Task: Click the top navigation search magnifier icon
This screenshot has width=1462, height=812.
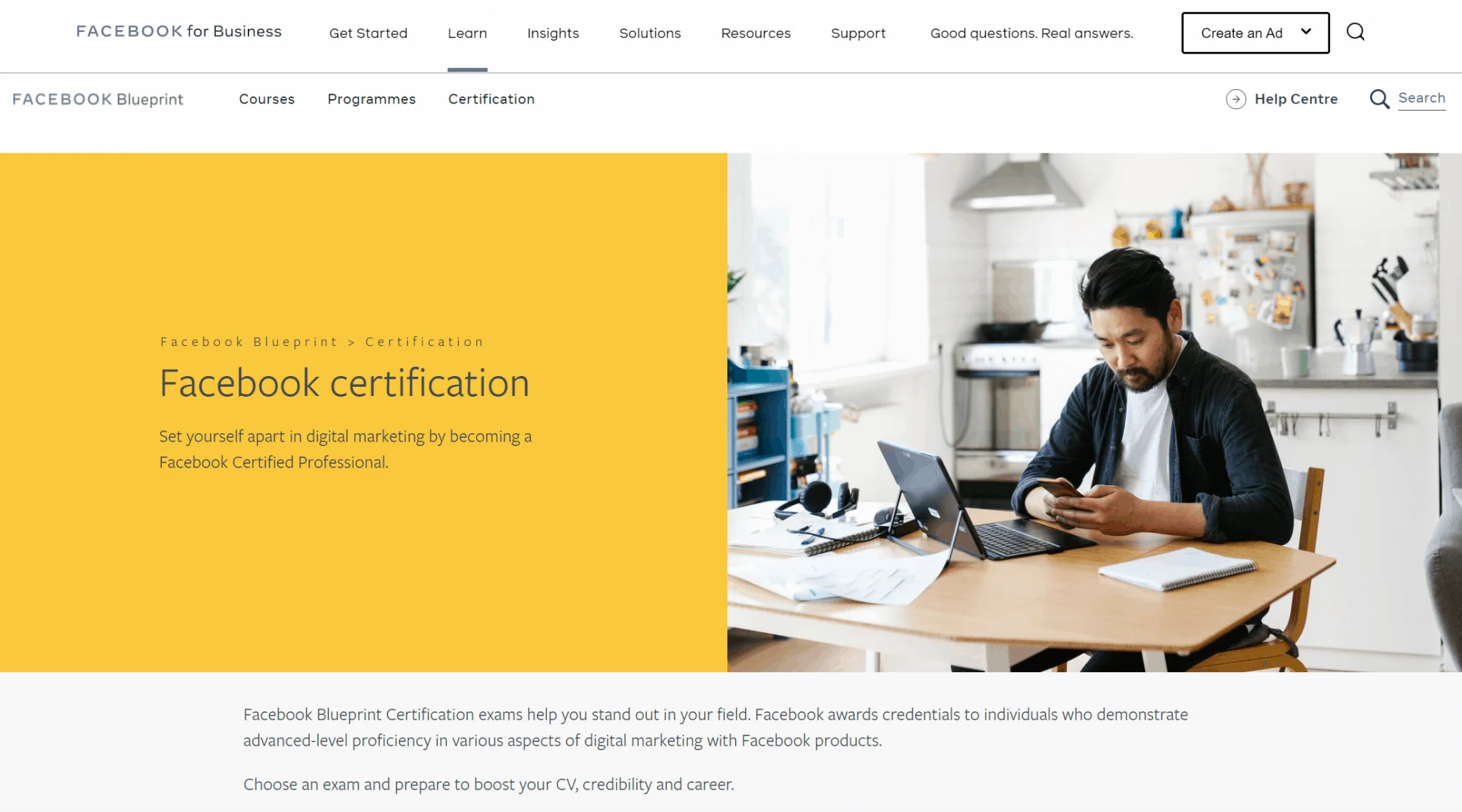Action: (1355, 32)
